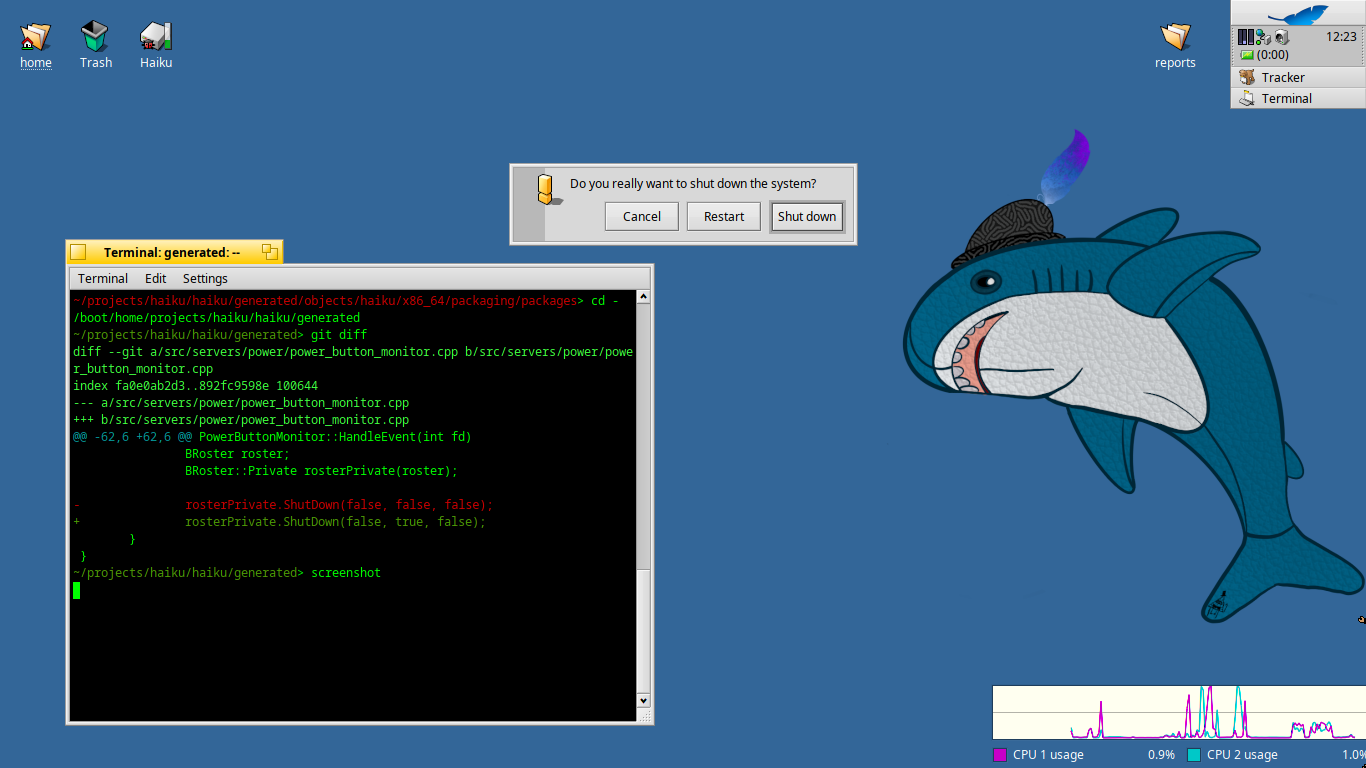
Task: Click the green Terminal cursor block
Action: tap(76, 590)
